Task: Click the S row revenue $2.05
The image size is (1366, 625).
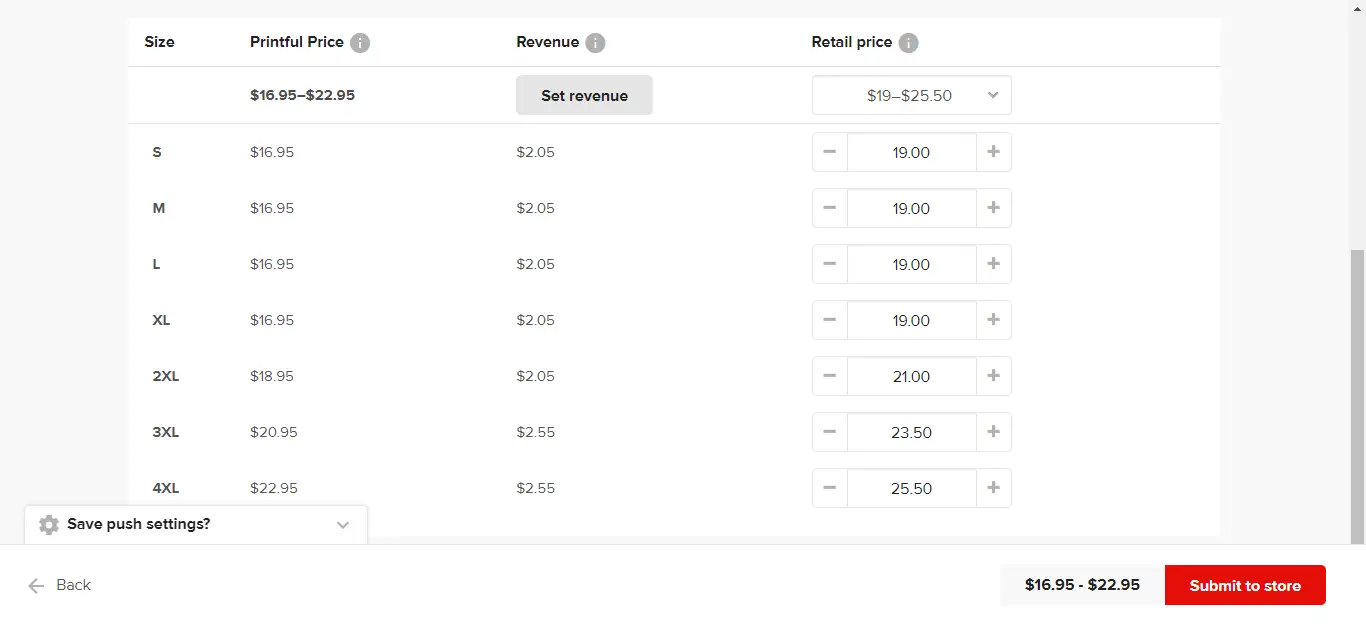Action: (535, 152)
